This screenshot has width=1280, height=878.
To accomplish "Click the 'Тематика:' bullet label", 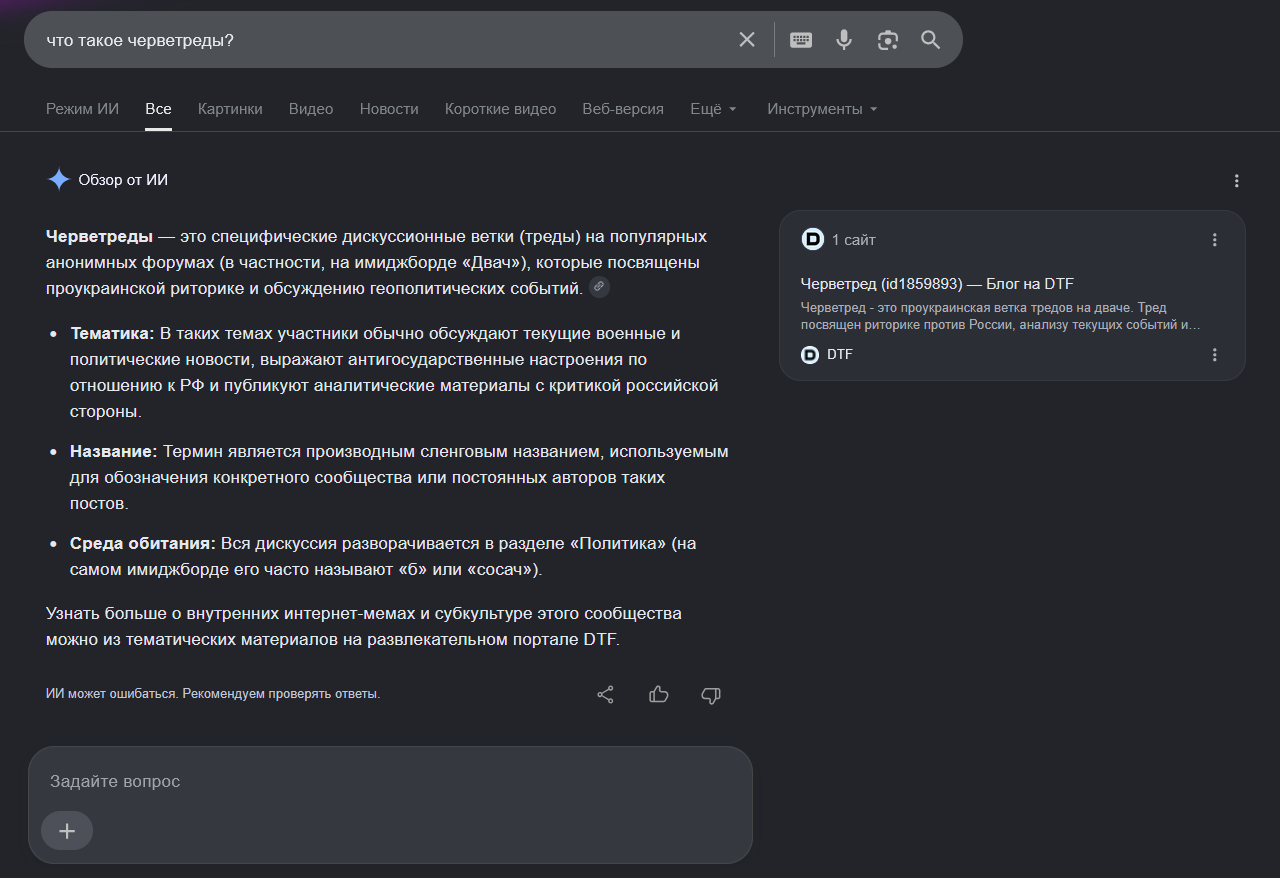I will tap(112, 333).
